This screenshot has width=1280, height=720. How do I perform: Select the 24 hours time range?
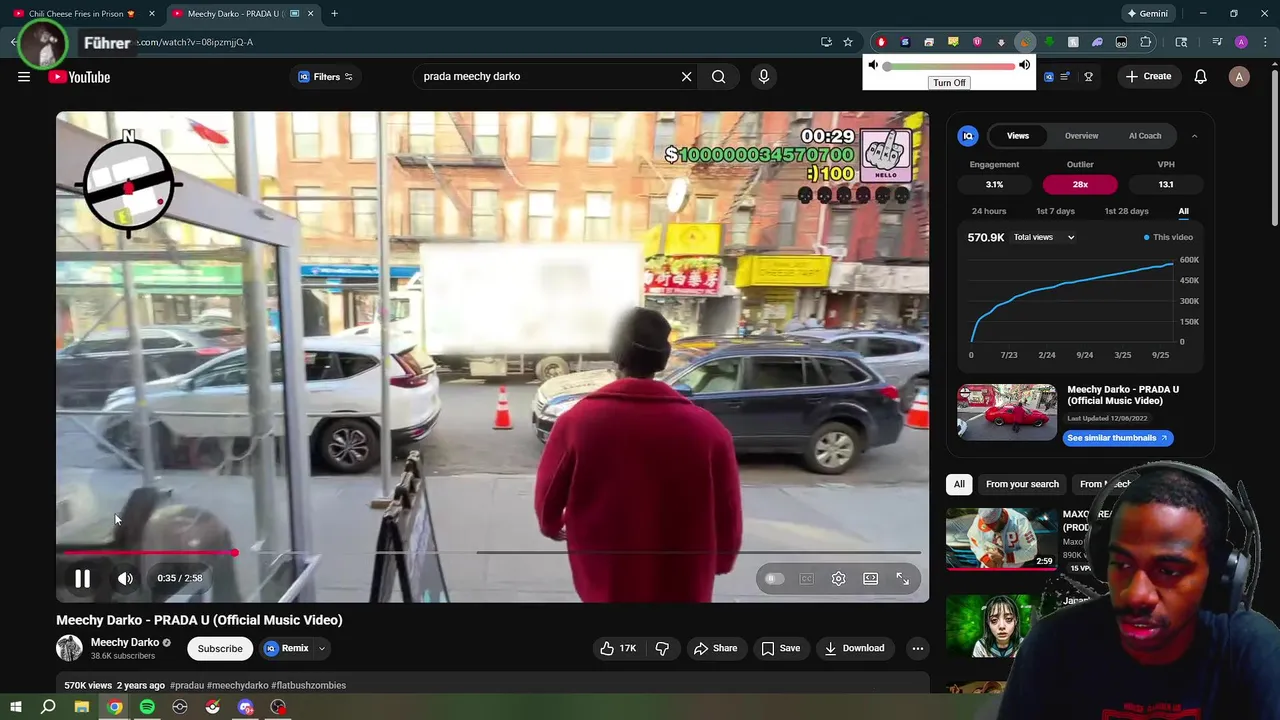point(989,211)
